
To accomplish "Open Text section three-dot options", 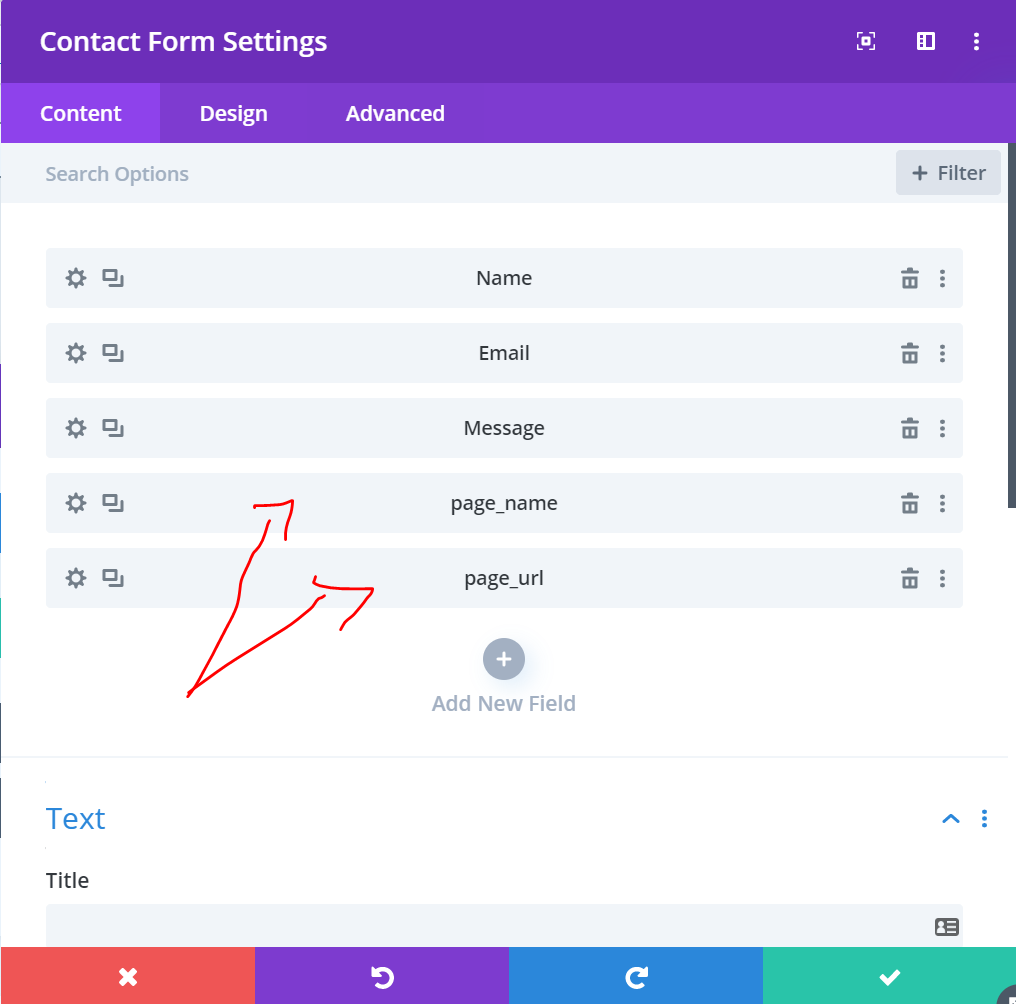I will [x=984, y=819].
